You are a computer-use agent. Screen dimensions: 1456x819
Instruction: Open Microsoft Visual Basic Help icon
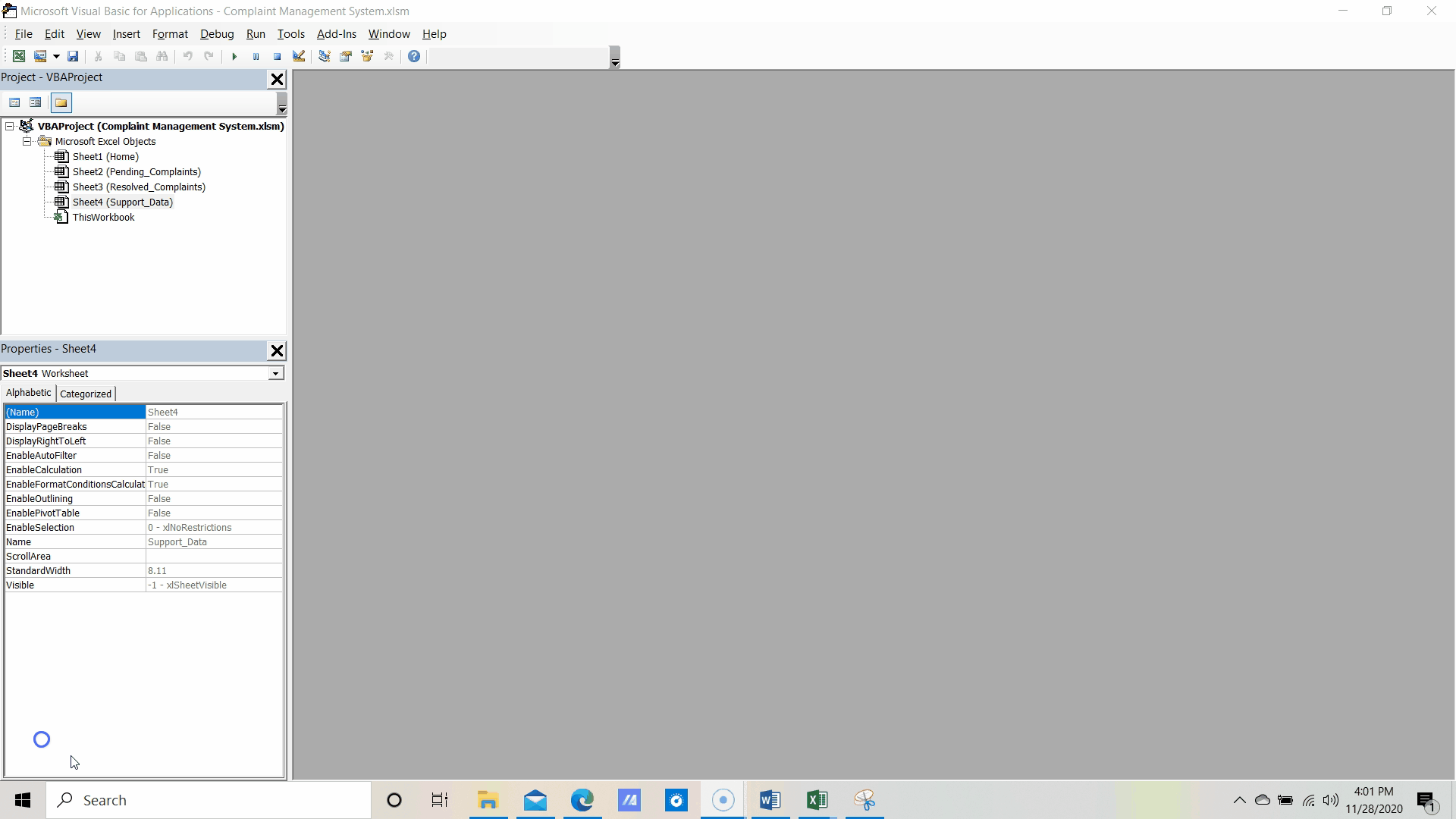click(x=414, y=56)
